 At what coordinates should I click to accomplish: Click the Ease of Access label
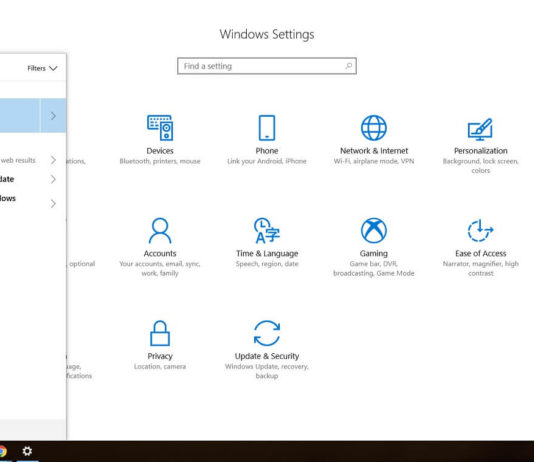tap(480, 253)
